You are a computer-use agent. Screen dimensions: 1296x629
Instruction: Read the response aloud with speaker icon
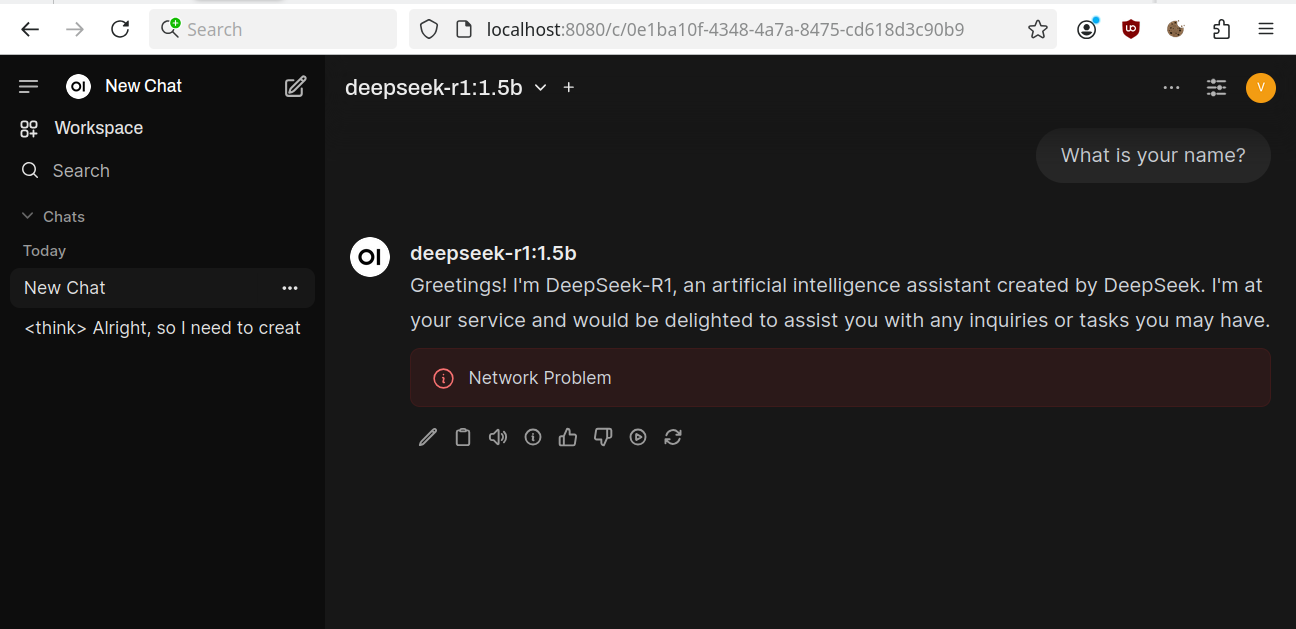tap(498, 437)
